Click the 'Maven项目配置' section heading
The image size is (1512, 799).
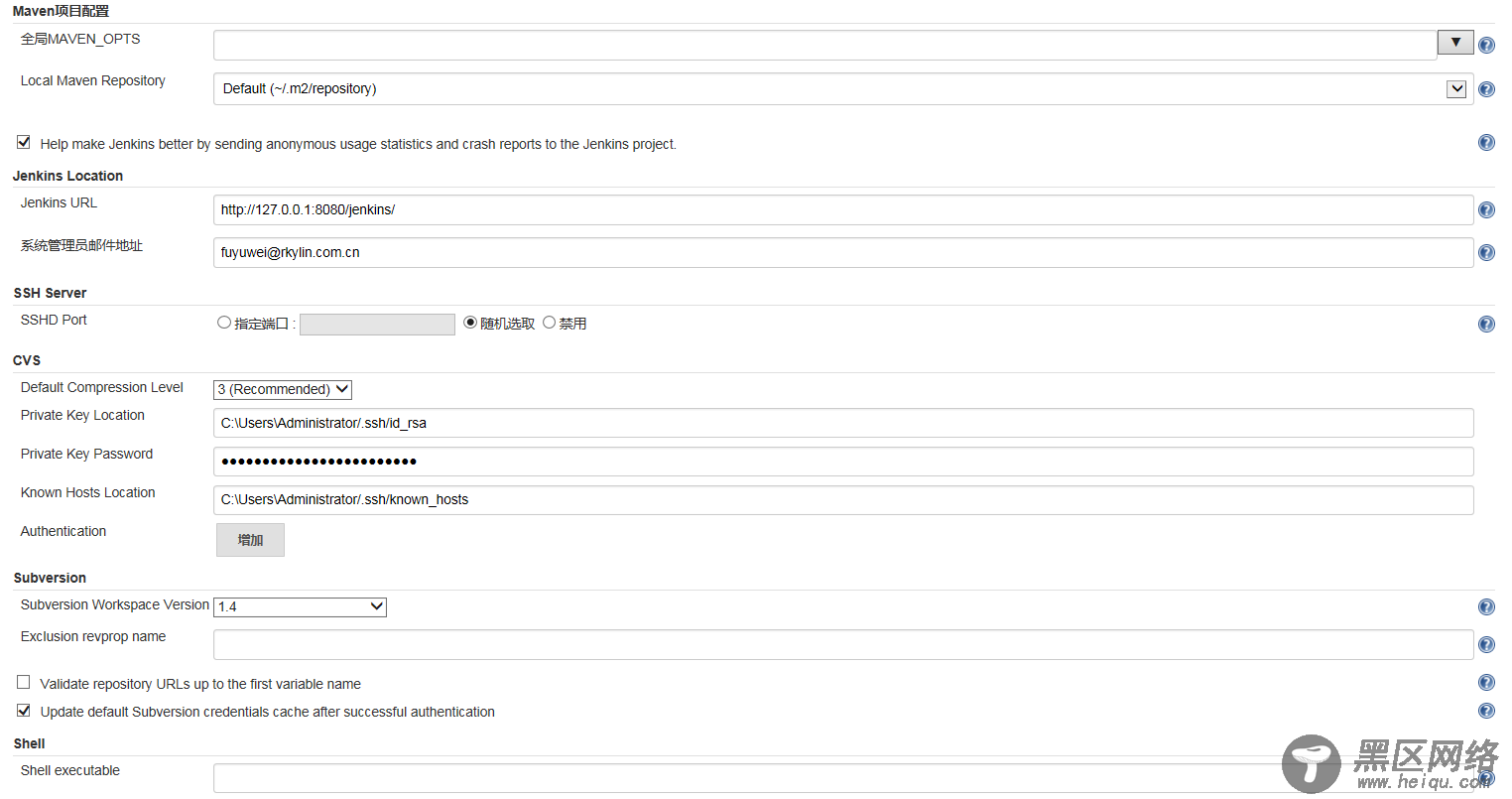tap(61, 11)
